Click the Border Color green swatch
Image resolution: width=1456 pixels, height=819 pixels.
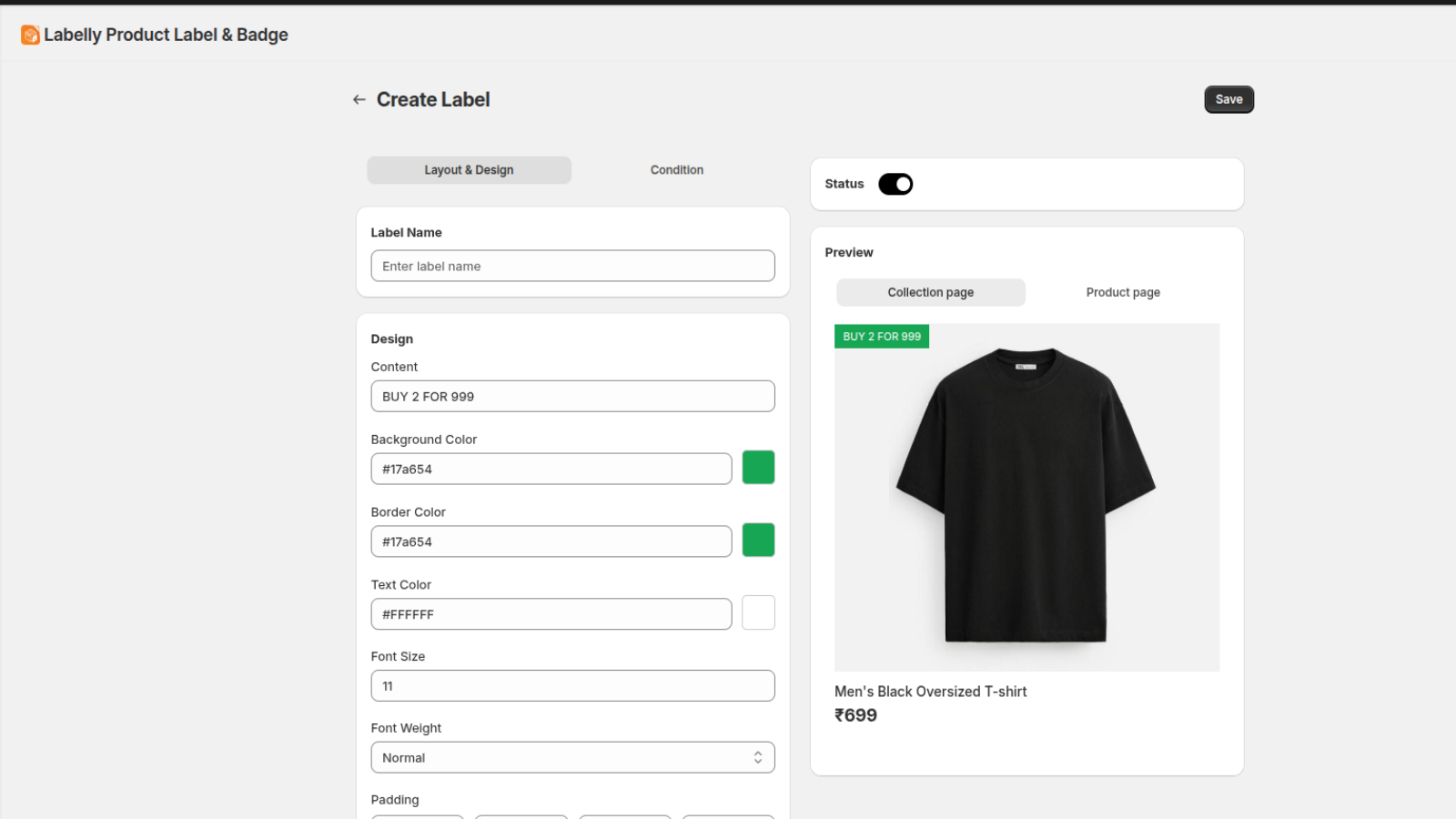(758, 540)
